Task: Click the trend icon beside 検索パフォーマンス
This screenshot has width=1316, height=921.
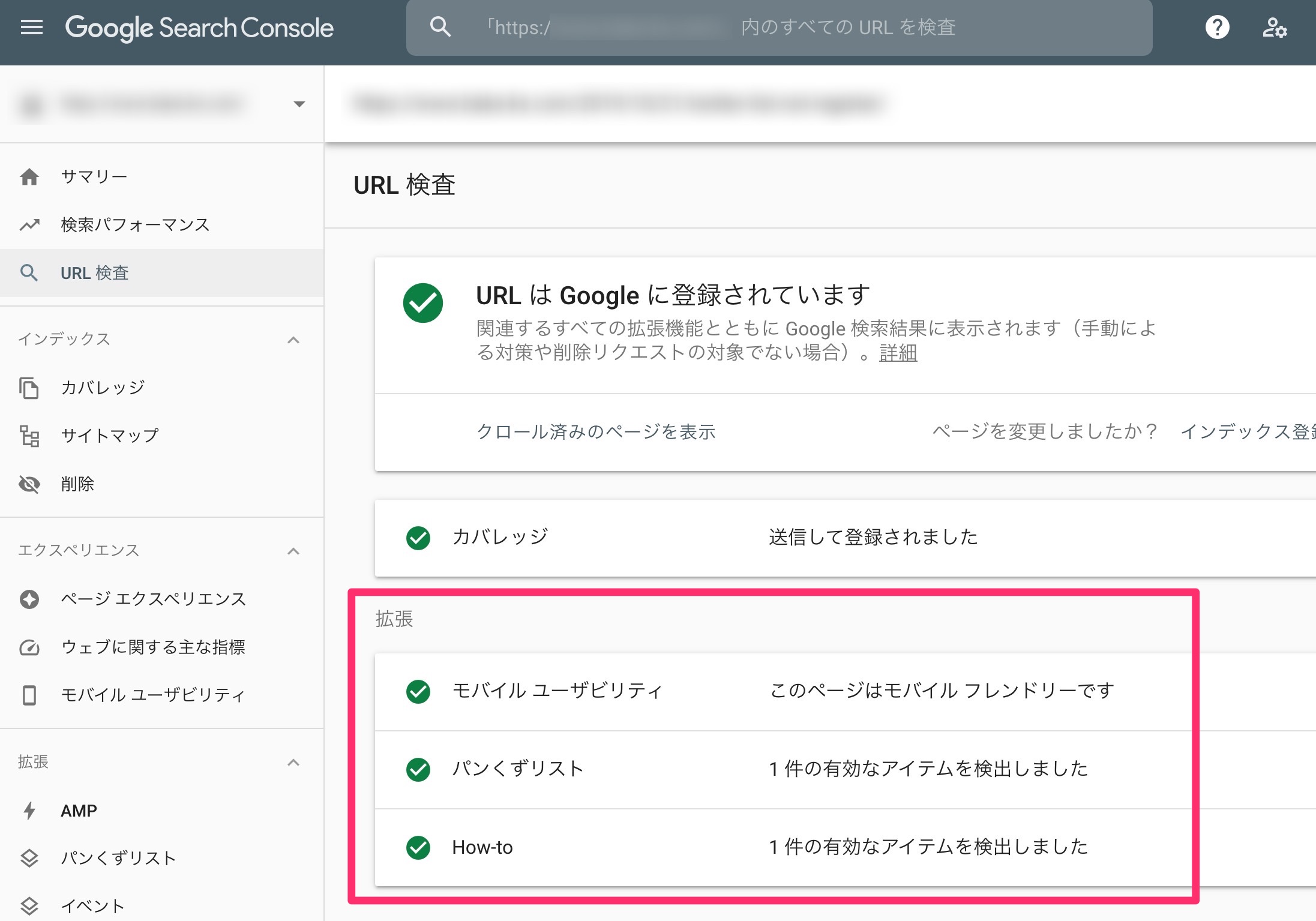Action: [29, 225]
